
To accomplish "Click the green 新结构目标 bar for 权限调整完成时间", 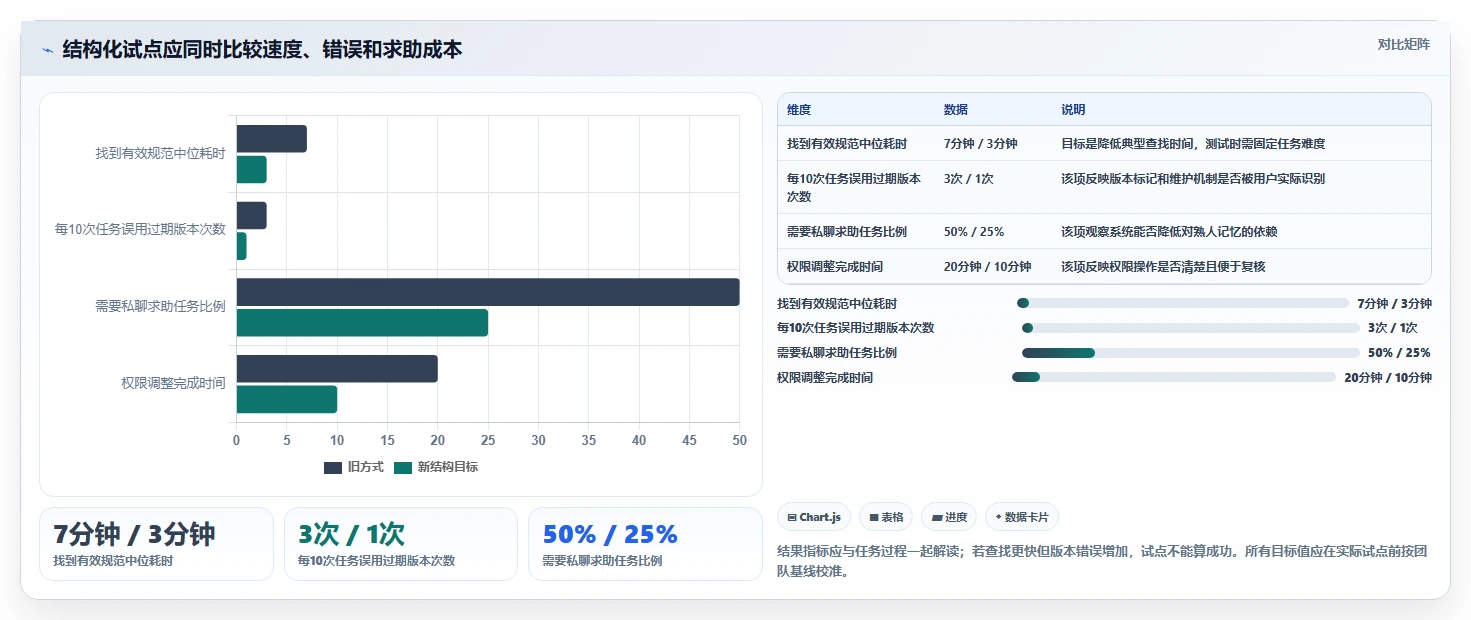I will (x=287, y=399).
